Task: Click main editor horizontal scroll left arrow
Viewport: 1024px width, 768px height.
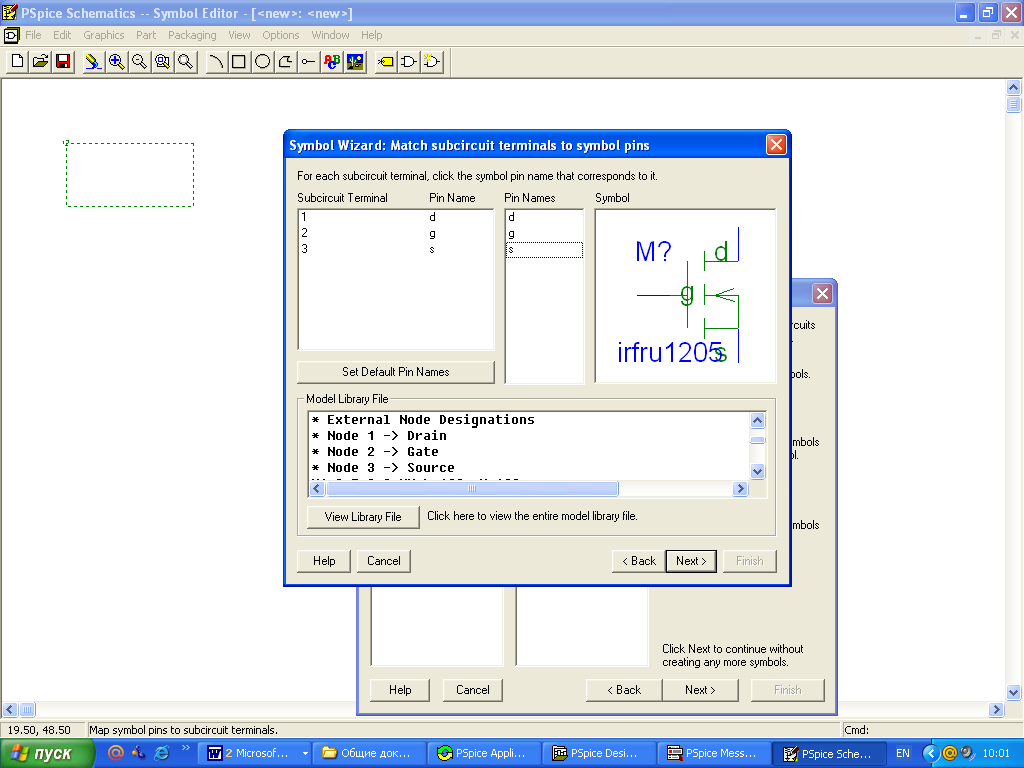Action: 10,709
